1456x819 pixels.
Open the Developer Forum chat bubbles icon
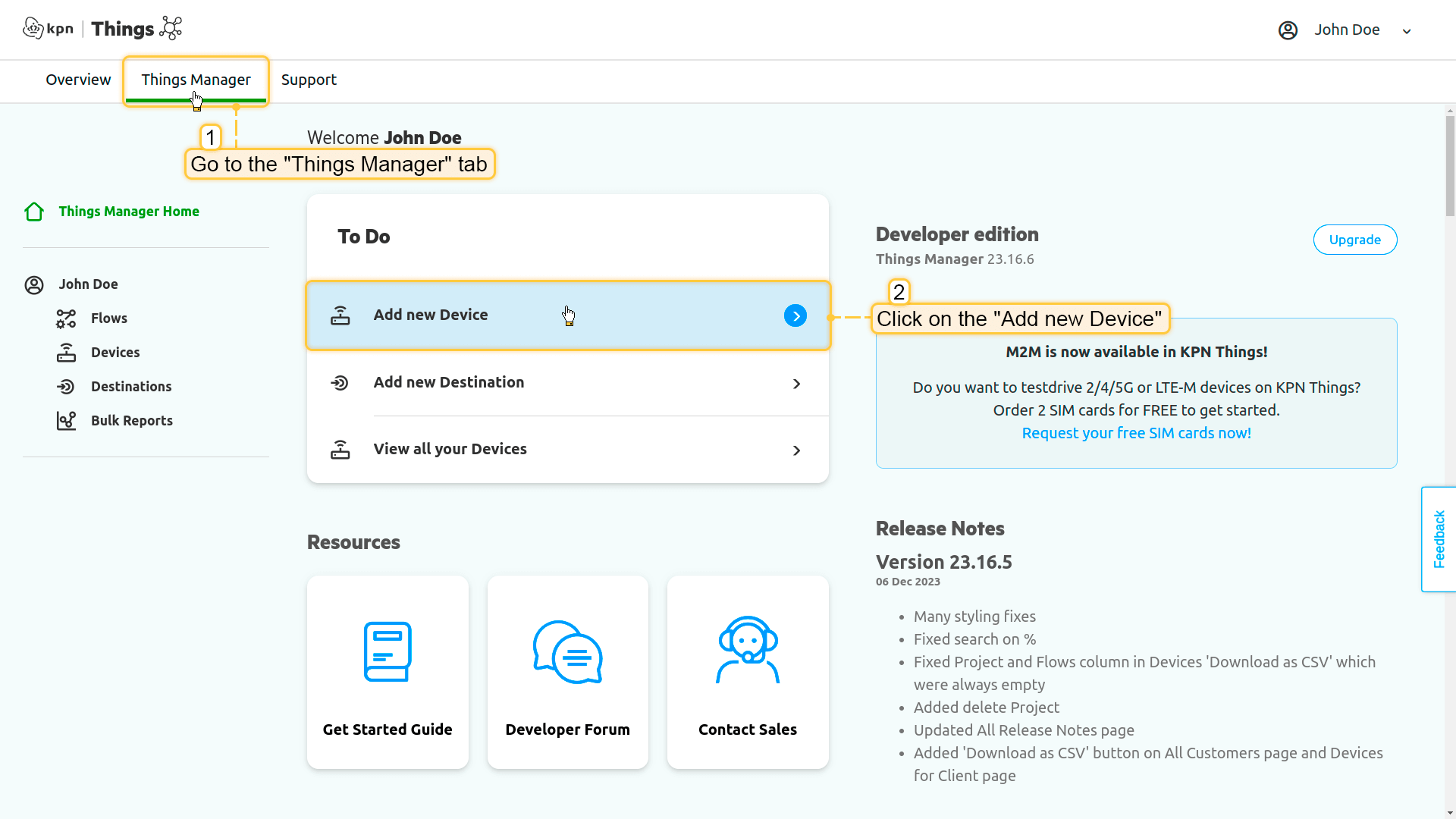pos(567,651)
